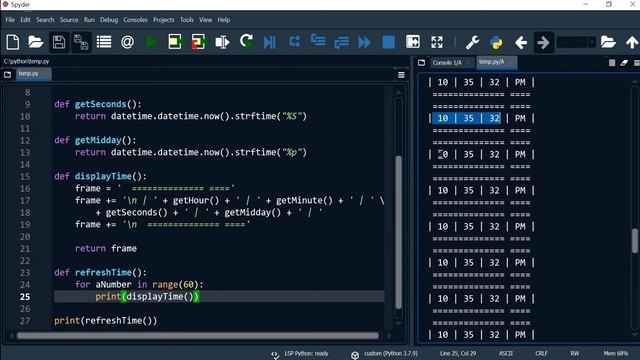Open a file using the folder icon
Viewport: 640px width, 360px height.
pyautogui.click(x=36, y=42)
